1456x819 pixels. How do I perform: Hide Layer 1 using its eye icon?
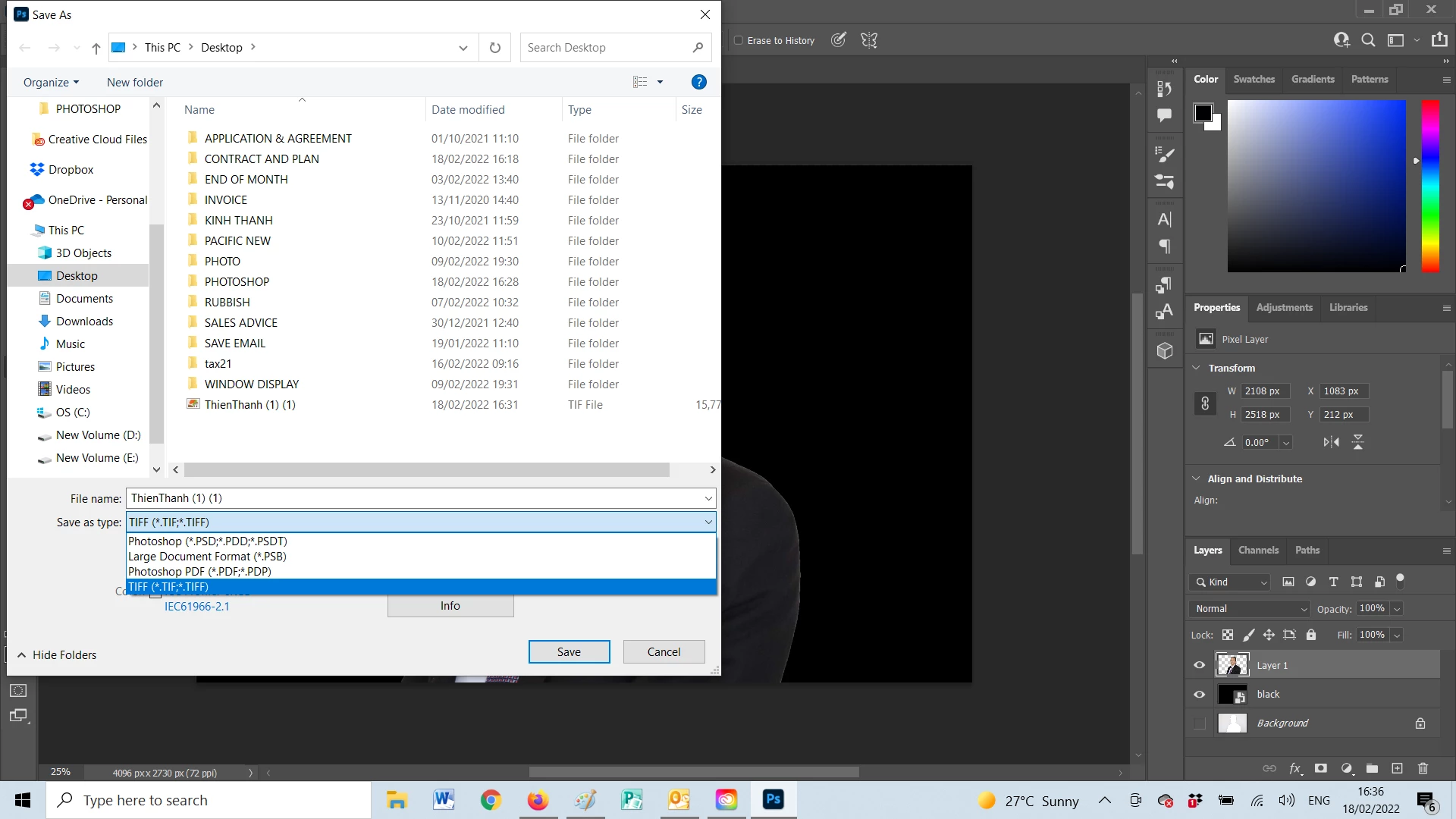click(x=1200, y=665)
